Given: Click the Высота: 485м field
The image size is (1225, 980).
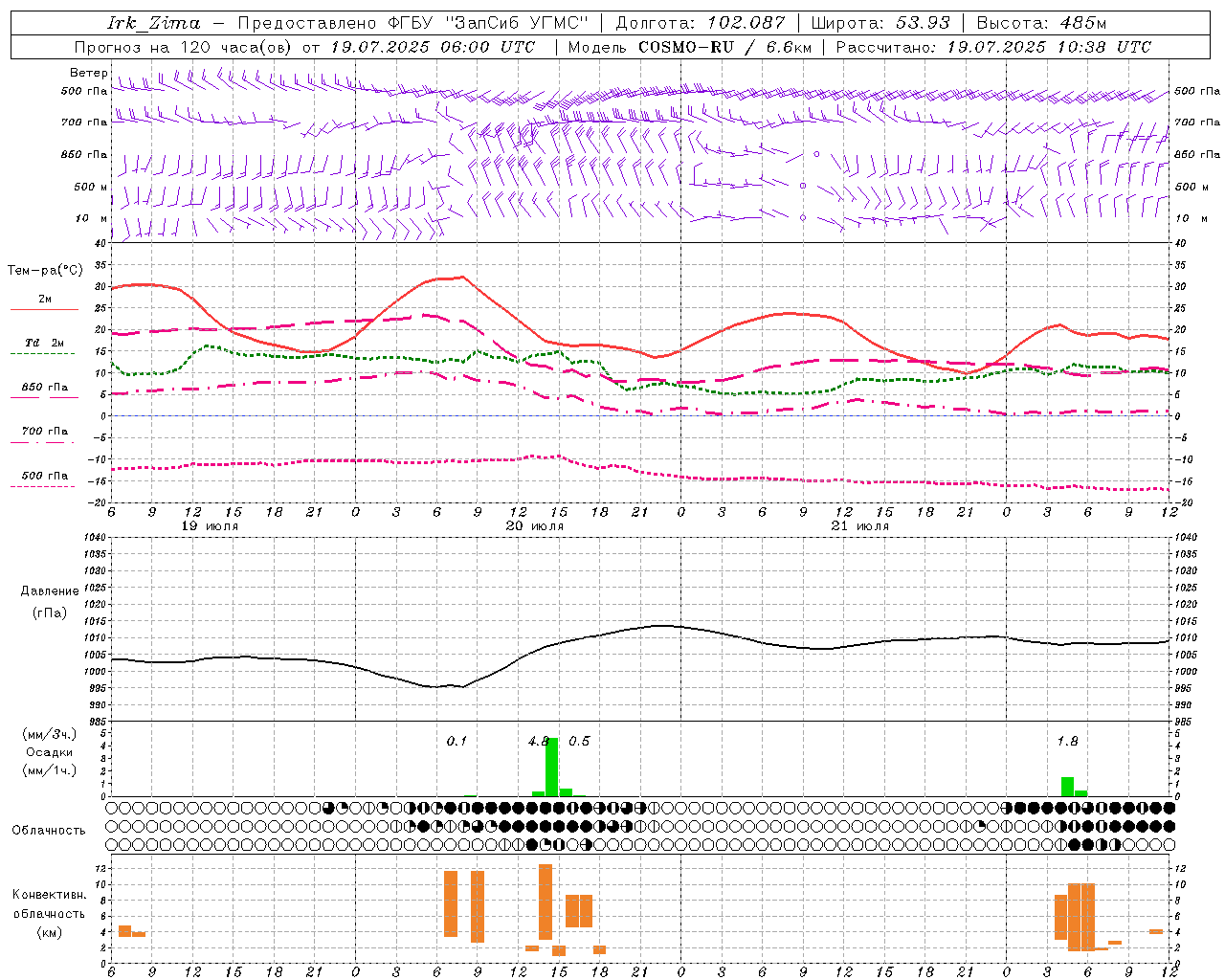Looking at the screenshot, I should (1041, 23).
